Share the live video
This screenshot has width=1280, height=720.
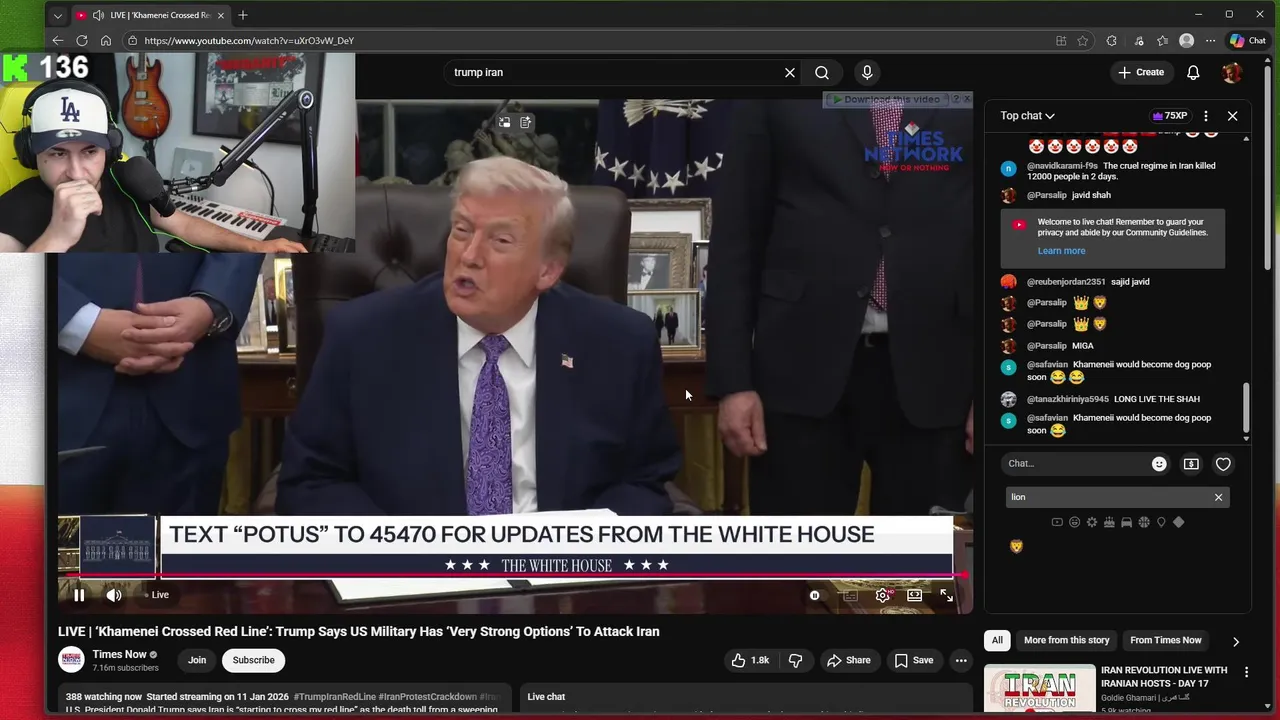click(848, 660)
